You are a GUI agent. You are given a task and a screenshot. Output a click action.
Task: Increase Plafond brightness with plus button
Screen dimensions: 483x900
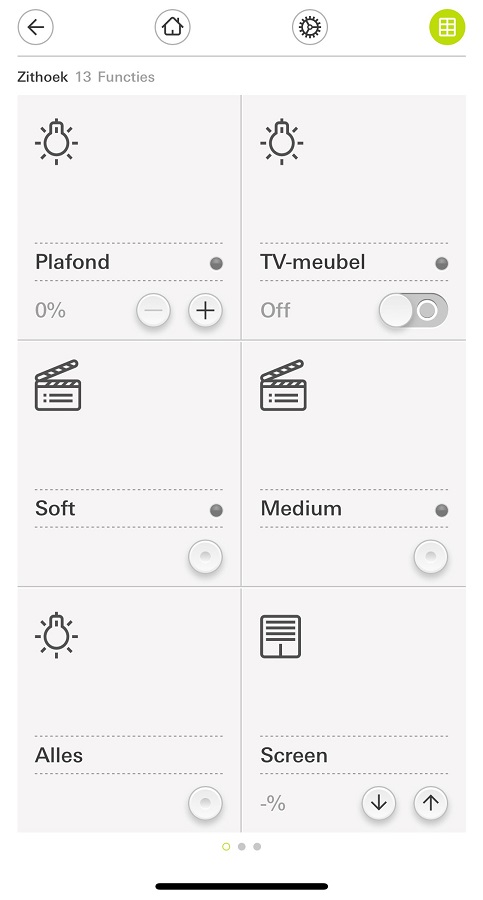tap(205, 311)
